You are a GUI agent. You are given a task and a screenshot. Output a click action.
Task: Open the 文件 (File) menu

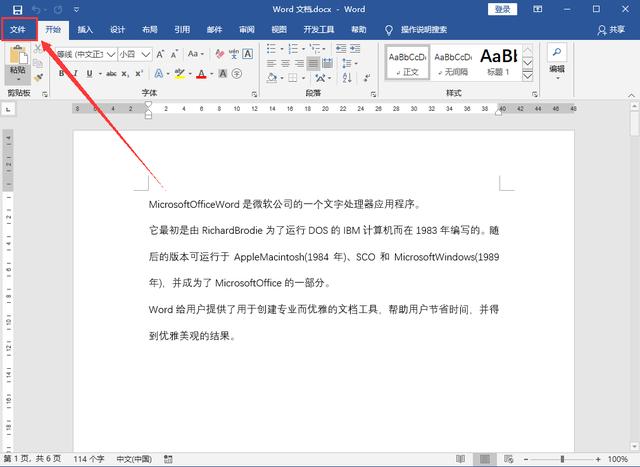click(x=18, y=29)
